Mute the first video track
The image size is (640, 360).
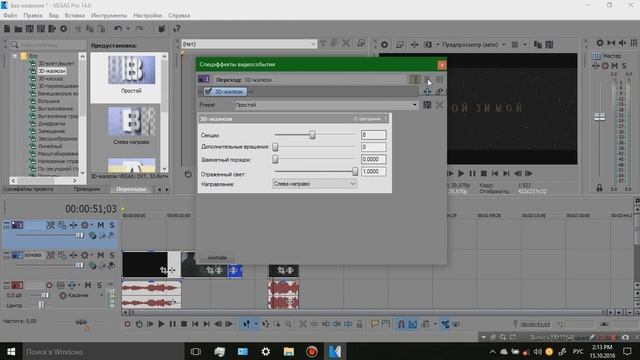100,225
